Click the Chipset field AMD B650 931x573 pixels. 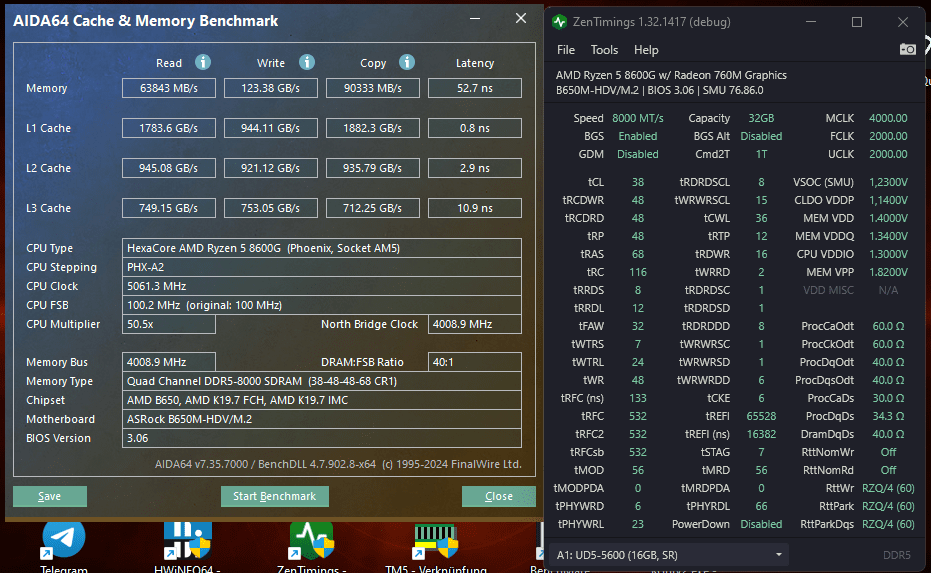tap(322, 400)
